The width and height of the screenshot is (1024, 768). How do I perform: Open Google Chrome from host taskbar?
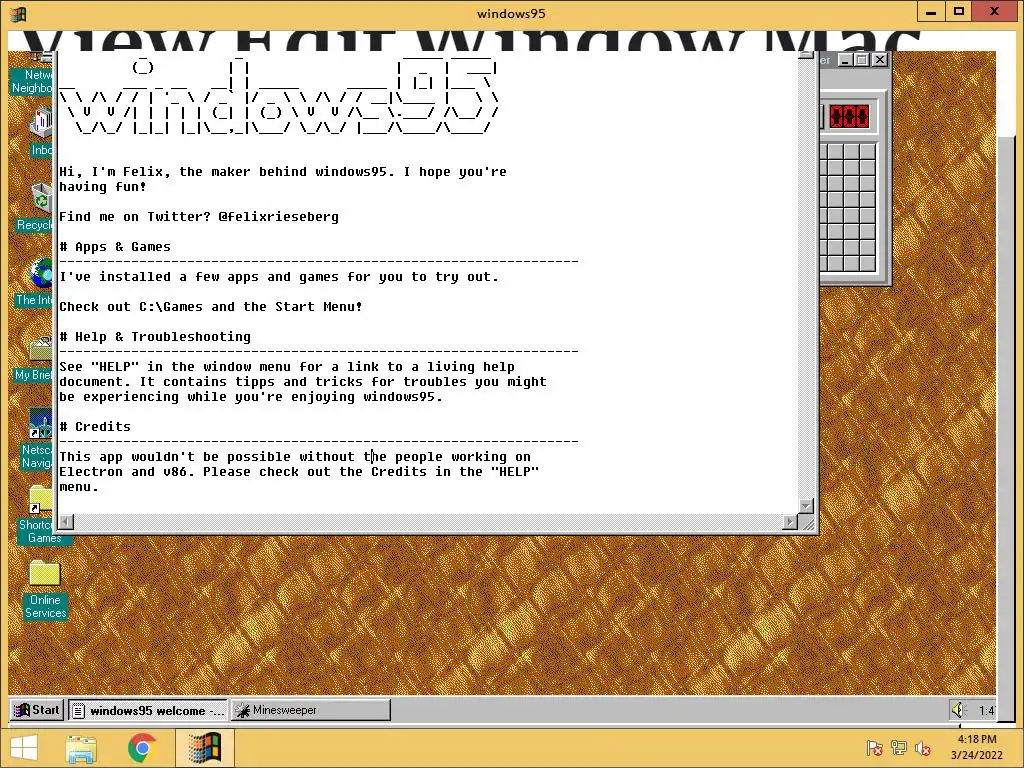tap(142, 748)
